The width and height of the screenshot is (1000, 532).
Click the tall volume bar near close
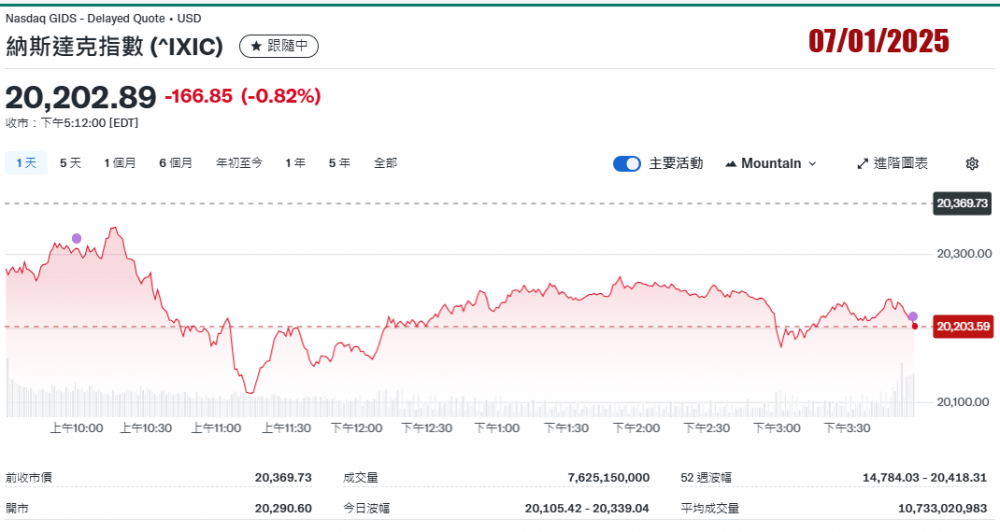pos(902,390)
